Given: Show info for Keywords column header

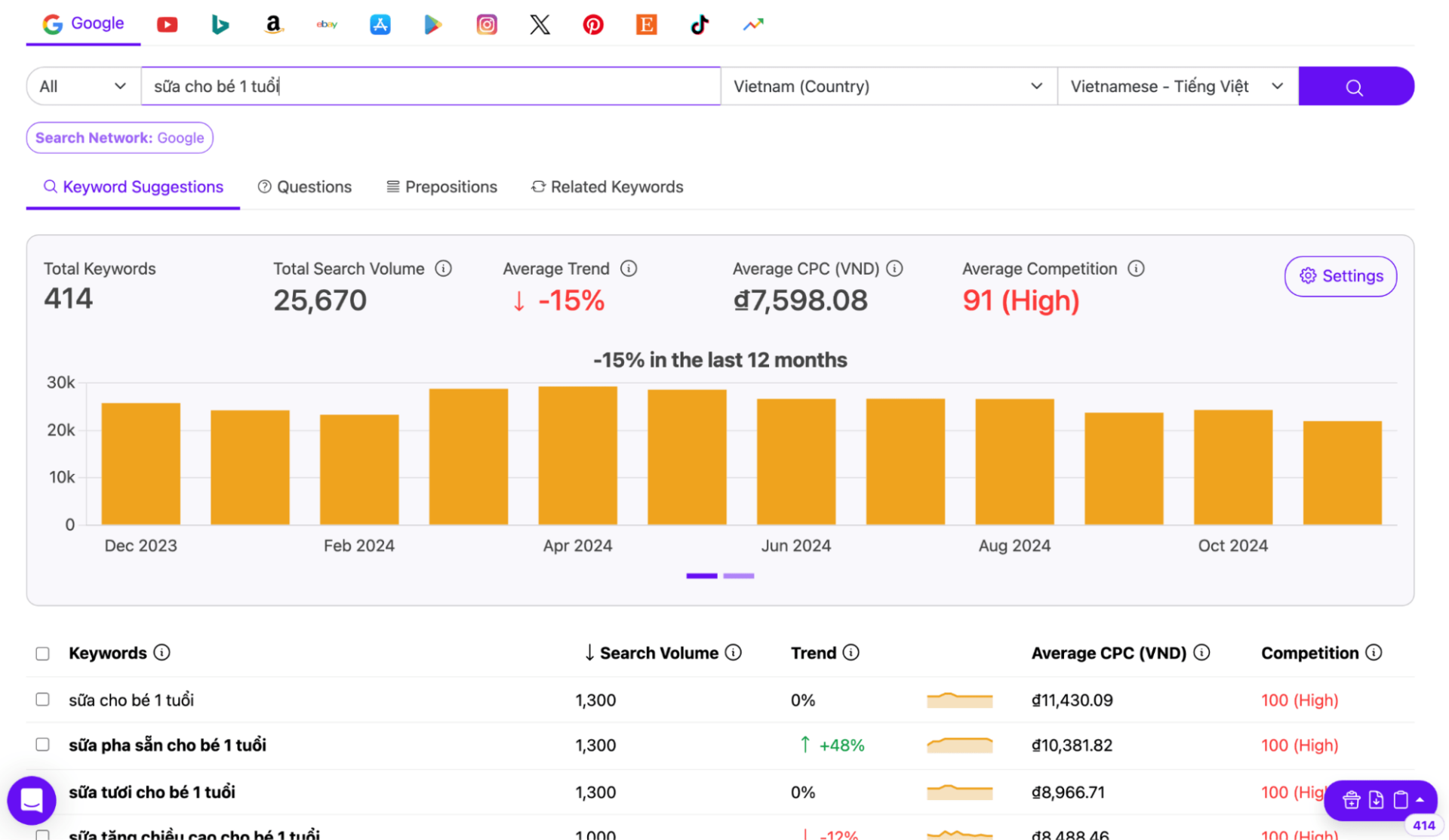Looking at the screenshot, I should 162,653.
